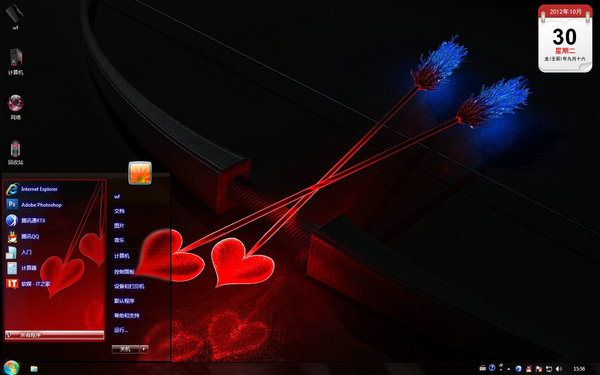The height and width of the screenshot is (375, 600).
Task: Open the volume speaker tray icon
Action: coord(559,368)
